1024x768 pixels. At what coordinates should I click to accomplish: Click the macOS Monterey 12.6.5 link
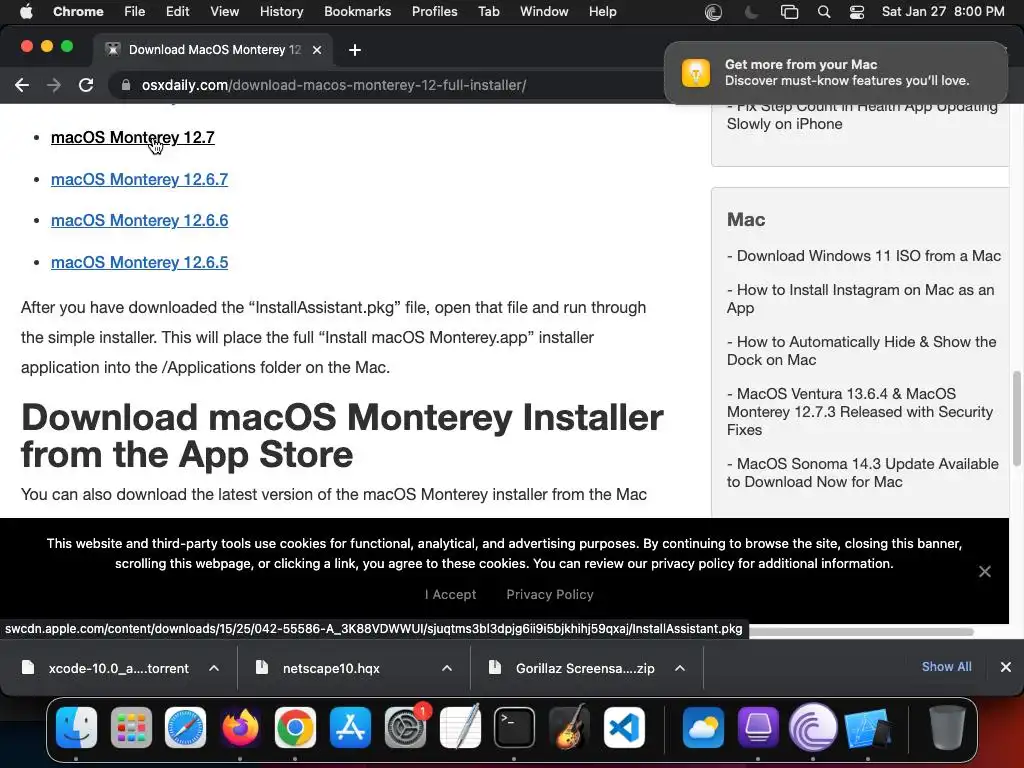[x=139, y=262]
